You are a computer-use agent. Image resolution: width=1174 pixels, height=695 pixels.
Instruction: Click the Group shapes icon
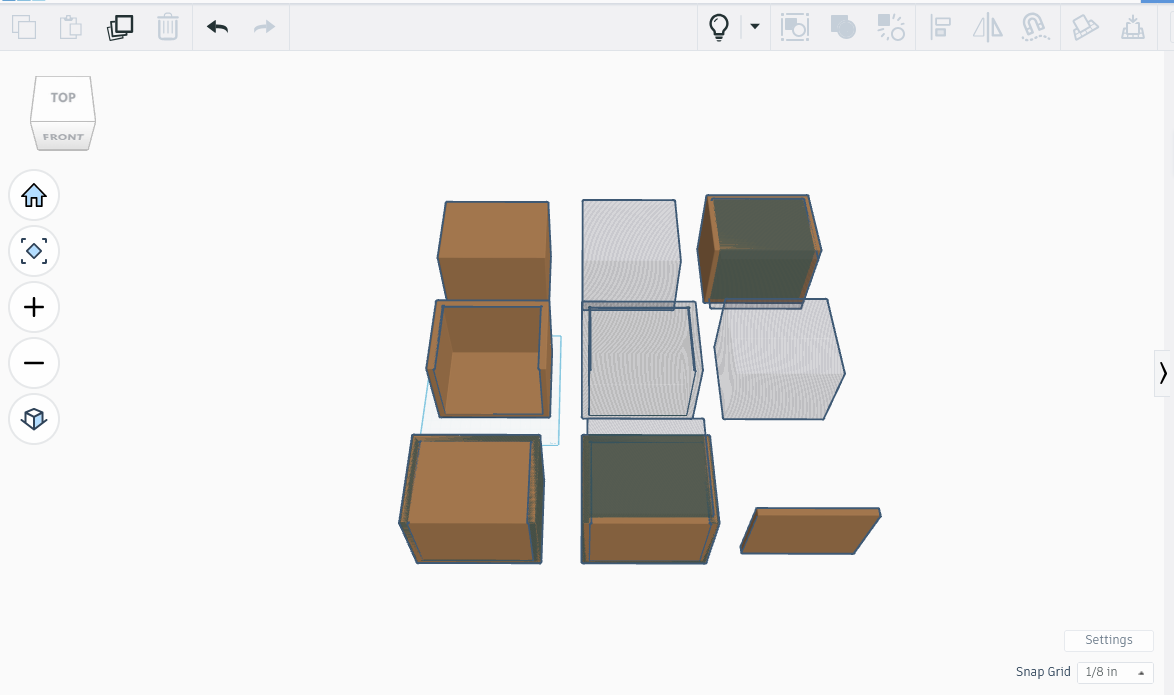(843, 27)
